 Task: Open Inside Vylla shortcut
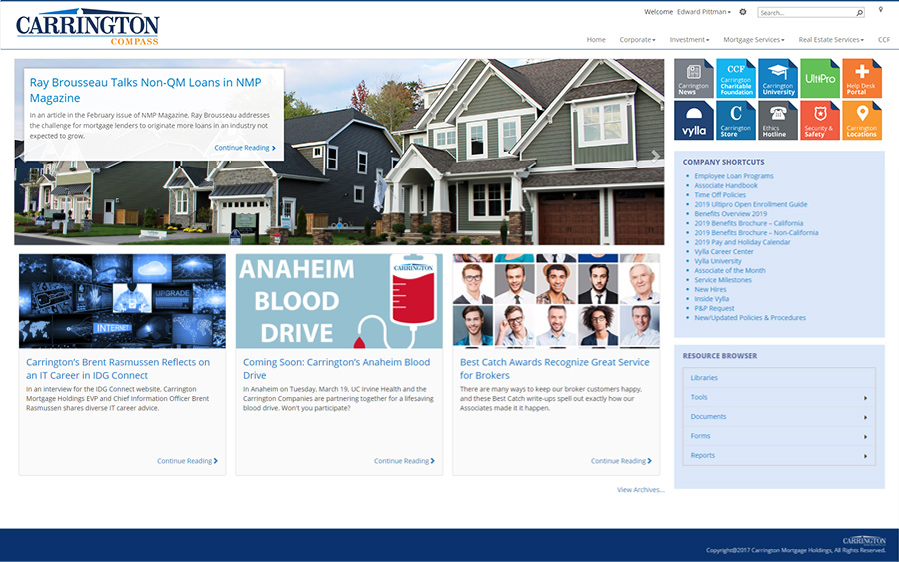pos(712,299)
